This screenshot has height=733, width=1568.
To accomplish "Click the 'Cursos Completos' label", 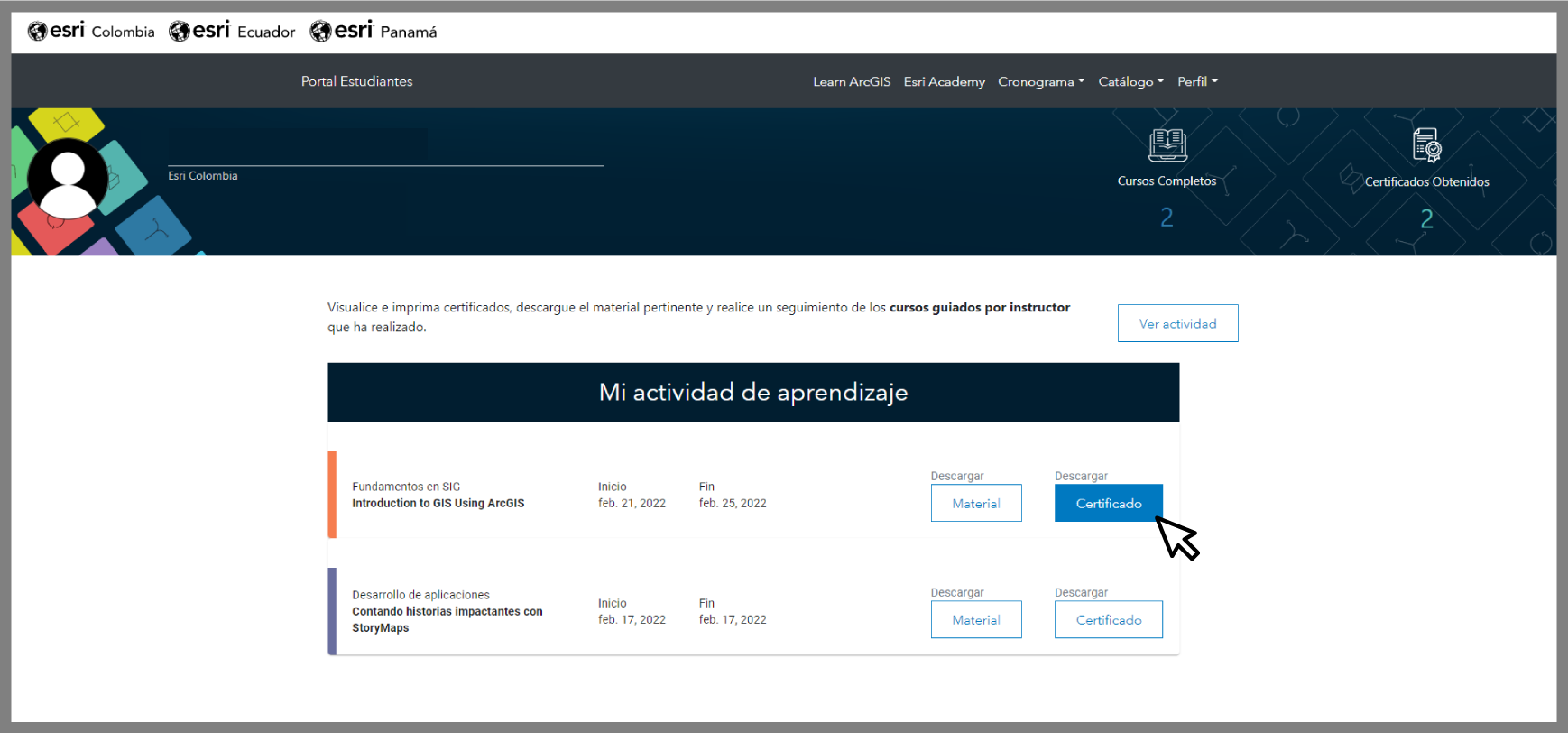I will pos(1167,181).
